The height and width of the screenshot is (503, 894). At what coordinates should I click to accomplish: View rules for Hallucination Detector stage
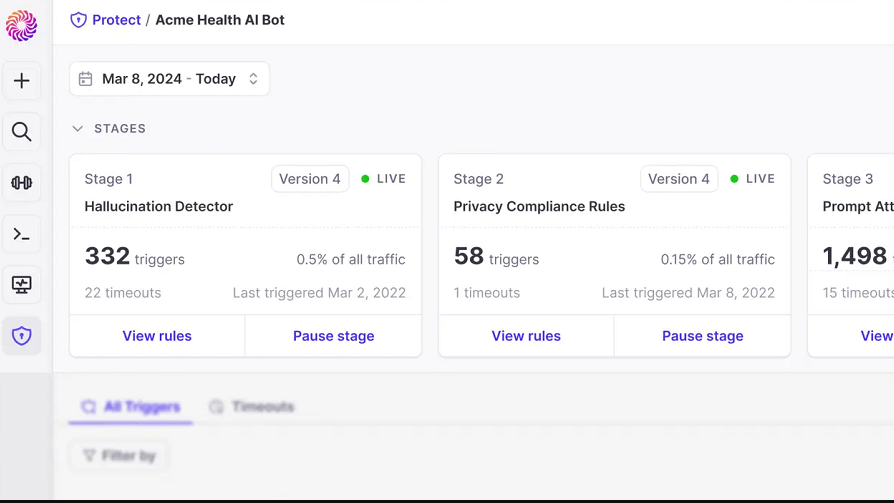coord(157,336)
